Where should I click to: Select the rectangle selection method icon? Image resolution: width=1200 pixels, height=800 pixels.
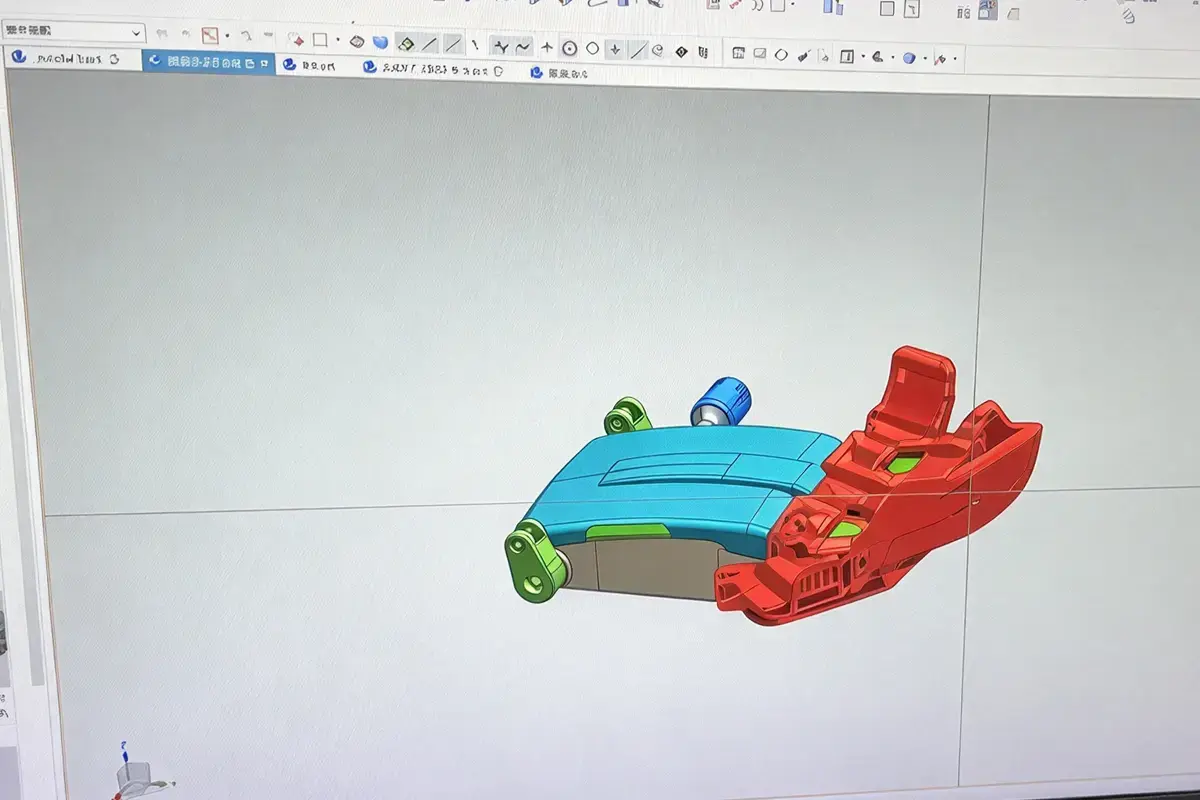[x=320, y=41]
